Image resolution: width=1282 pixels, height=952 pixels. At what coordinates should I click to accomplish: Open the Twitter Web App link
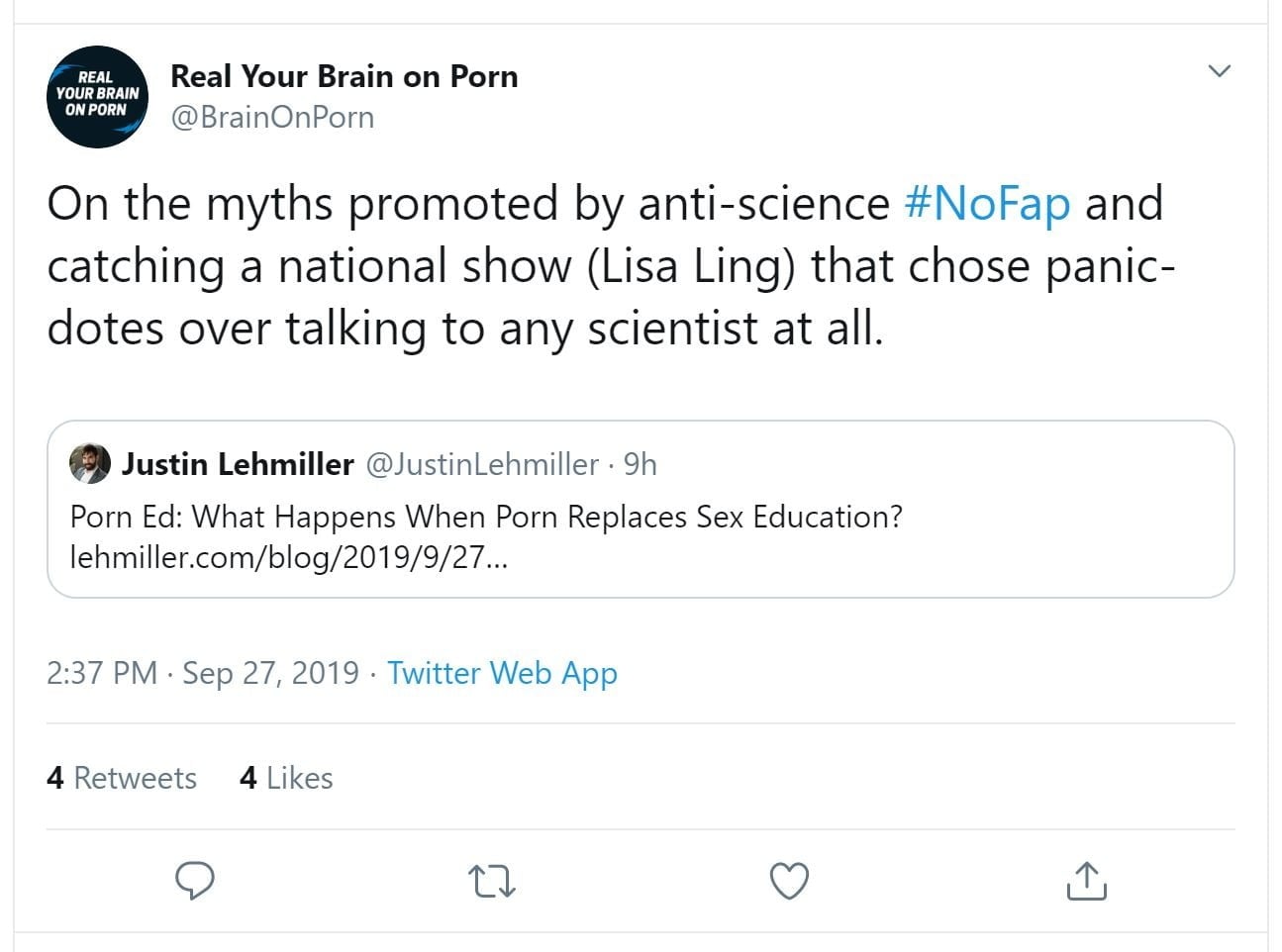coord(502,673)
